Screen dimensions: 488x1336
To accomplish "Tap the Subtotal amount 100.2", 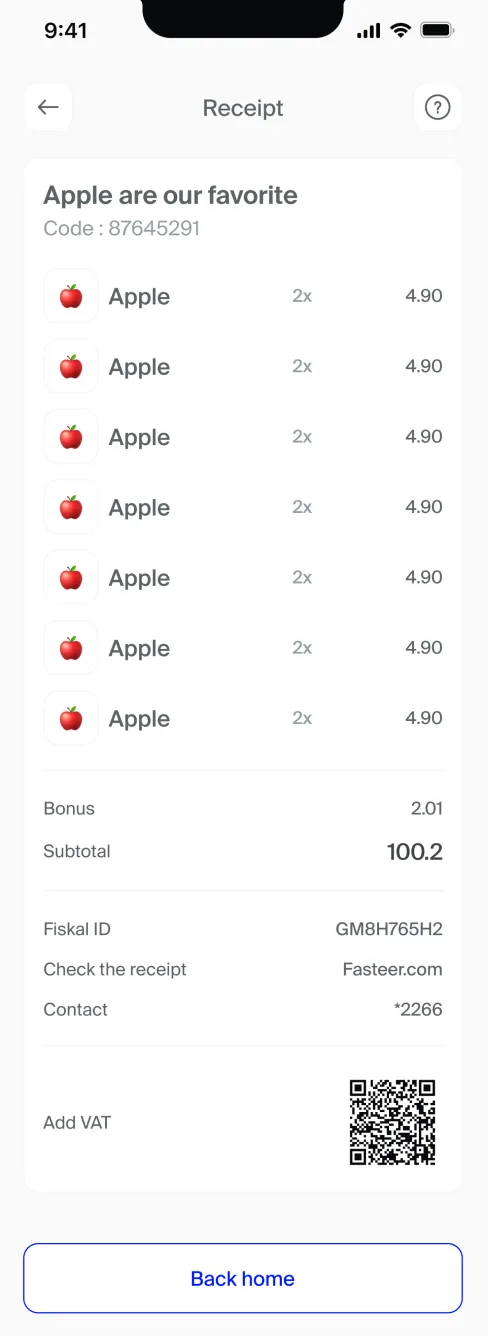I will 415,852.
